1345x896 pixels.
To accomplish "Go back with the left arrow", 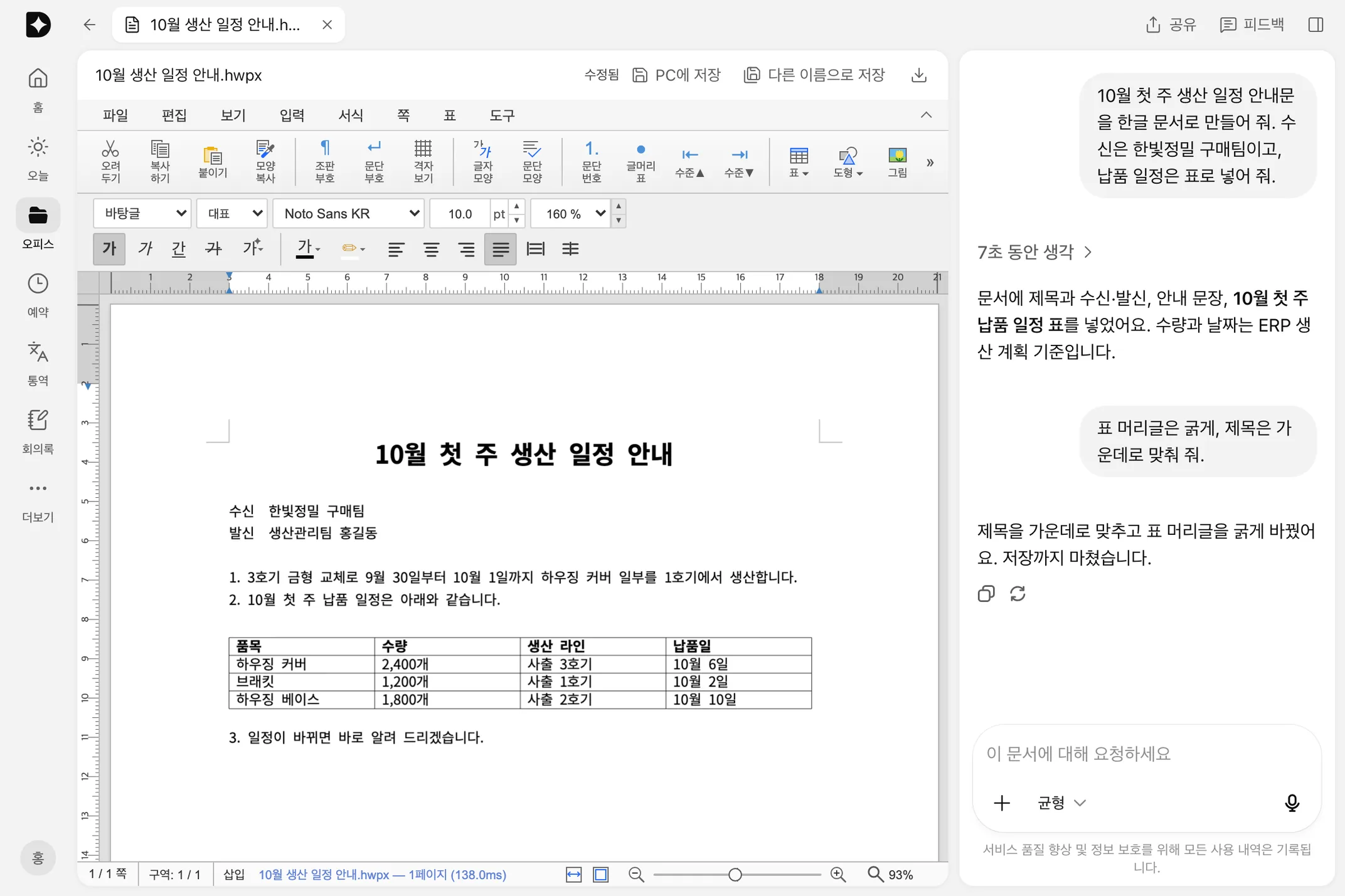I will (90, 24).
